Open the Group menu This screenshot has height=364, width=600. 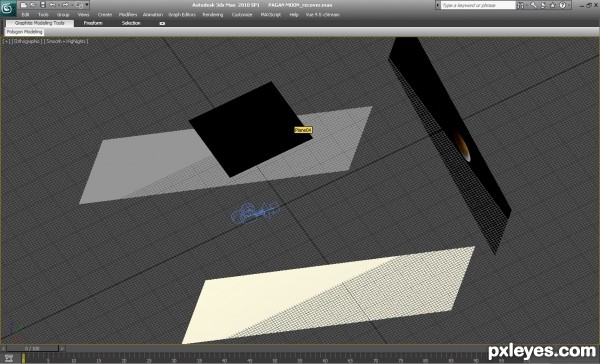coord(63,15)
